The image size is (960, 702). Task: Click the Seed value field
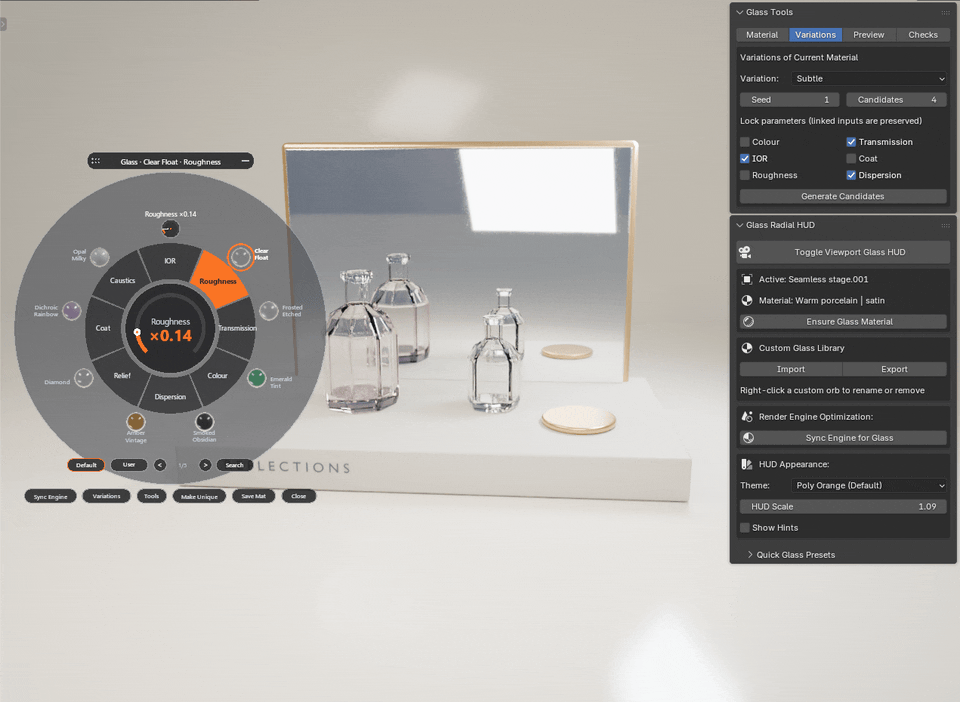pos(789,100)
